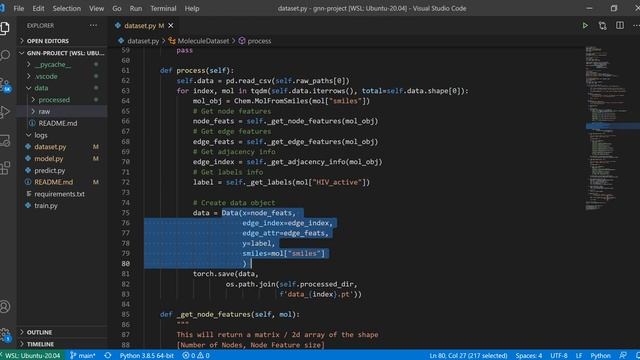
Task: Open problems errors and warnings indicator
Action: click(x=196, y=356)
